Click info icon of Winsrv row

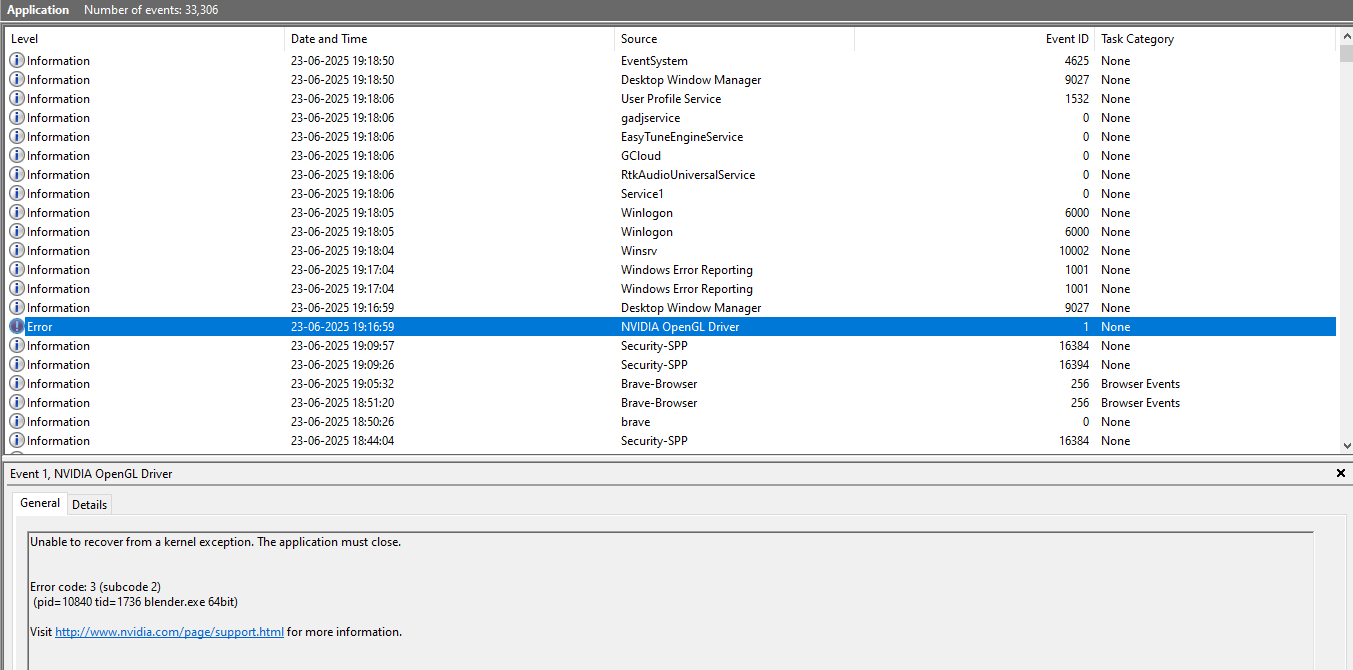coord(17,251)
